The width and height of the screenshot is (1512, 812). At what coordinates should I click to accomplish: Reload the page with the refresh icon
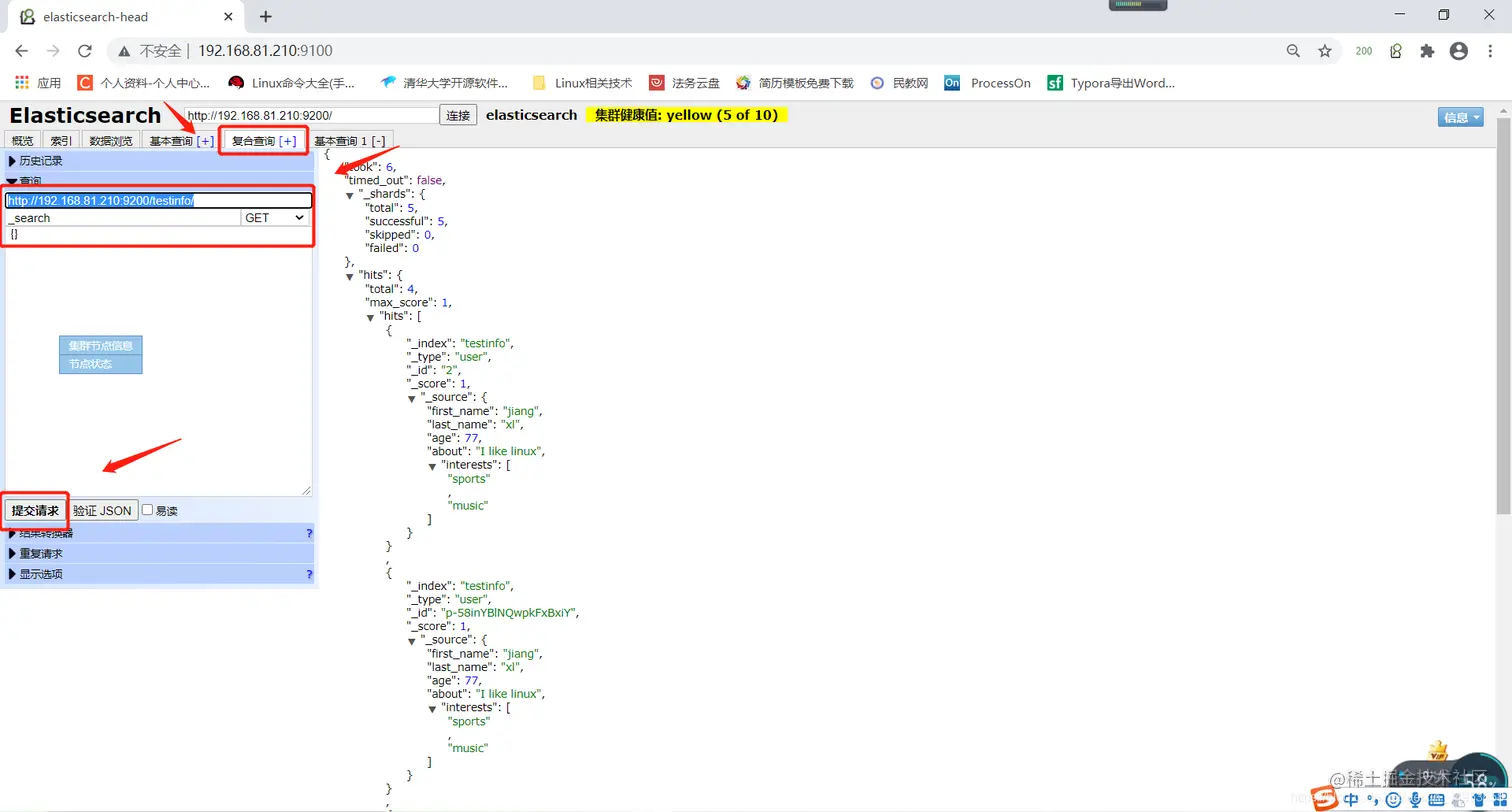85,51
